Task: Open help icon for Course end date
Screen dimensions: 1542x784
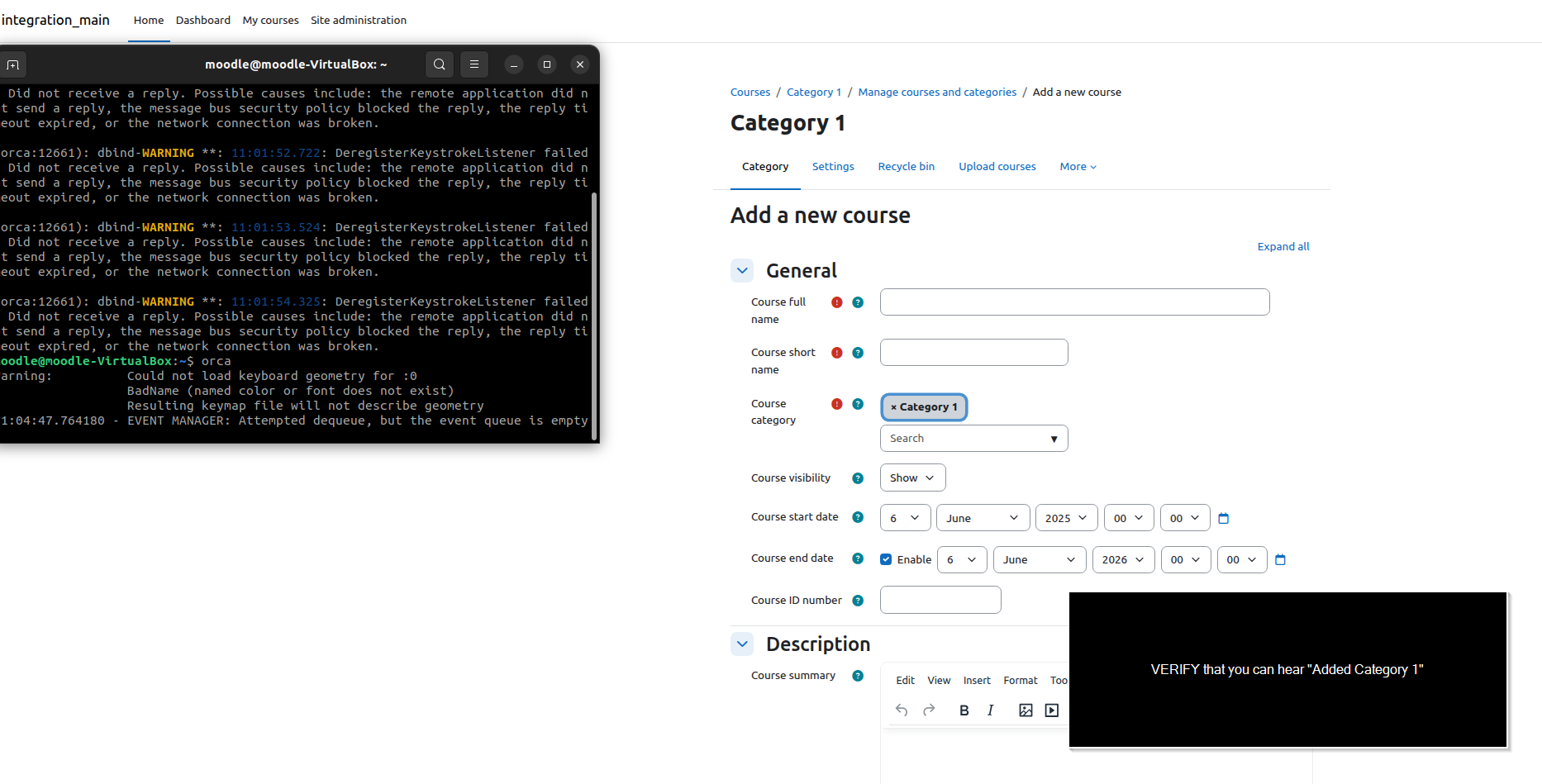Action: click(858, 558)
